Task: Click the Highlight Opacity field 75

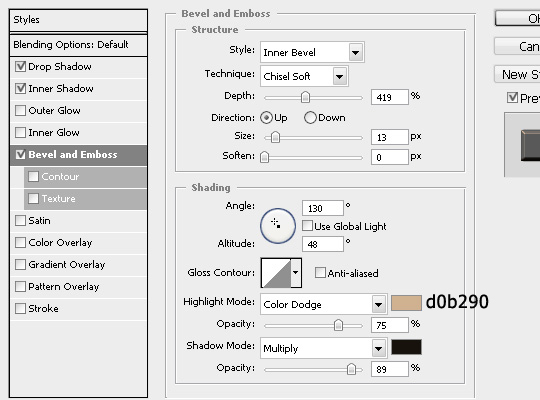Action: (x=390, y=325)
